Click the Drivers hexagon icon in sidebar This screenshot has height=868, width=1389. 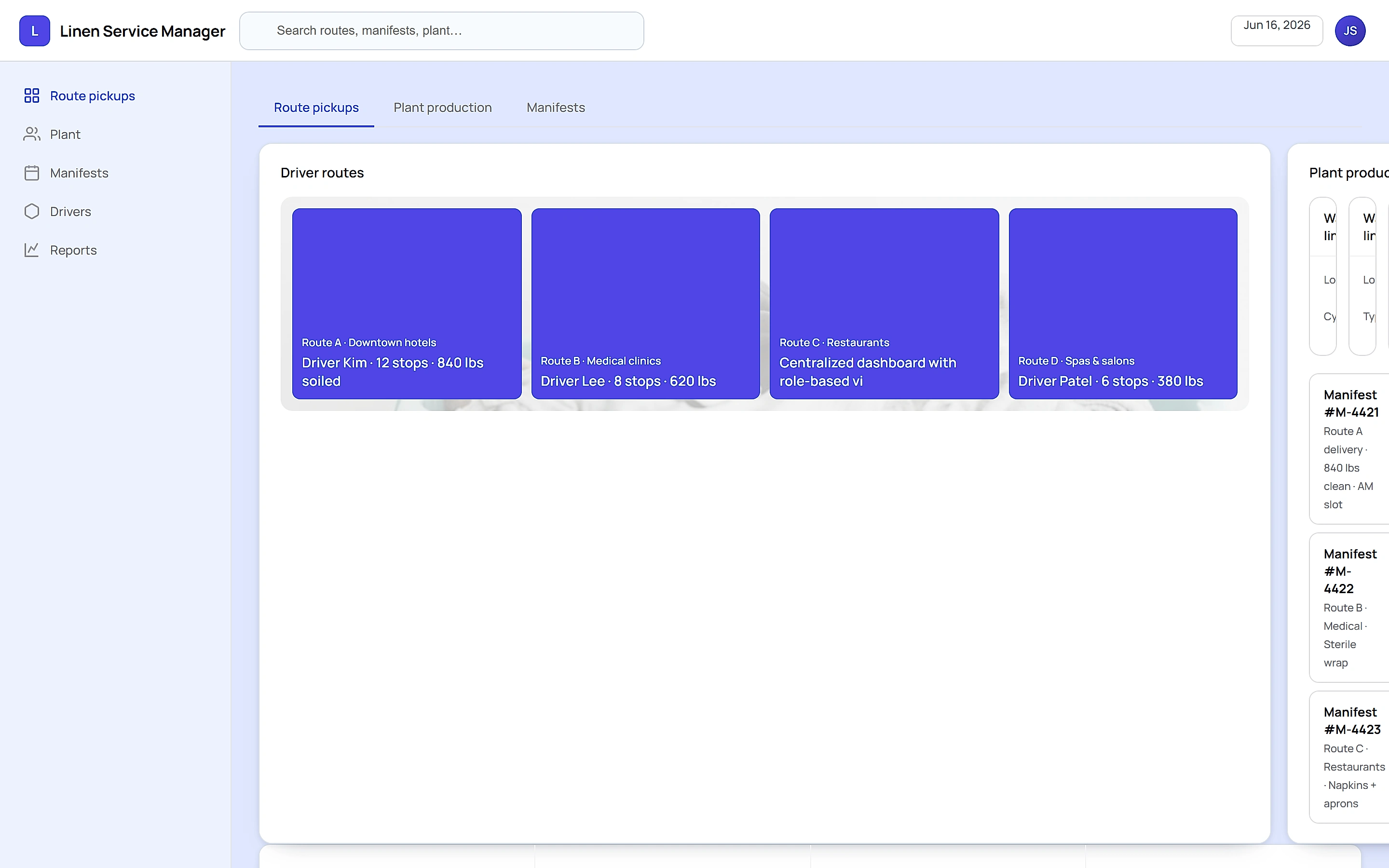click(31, 211)
